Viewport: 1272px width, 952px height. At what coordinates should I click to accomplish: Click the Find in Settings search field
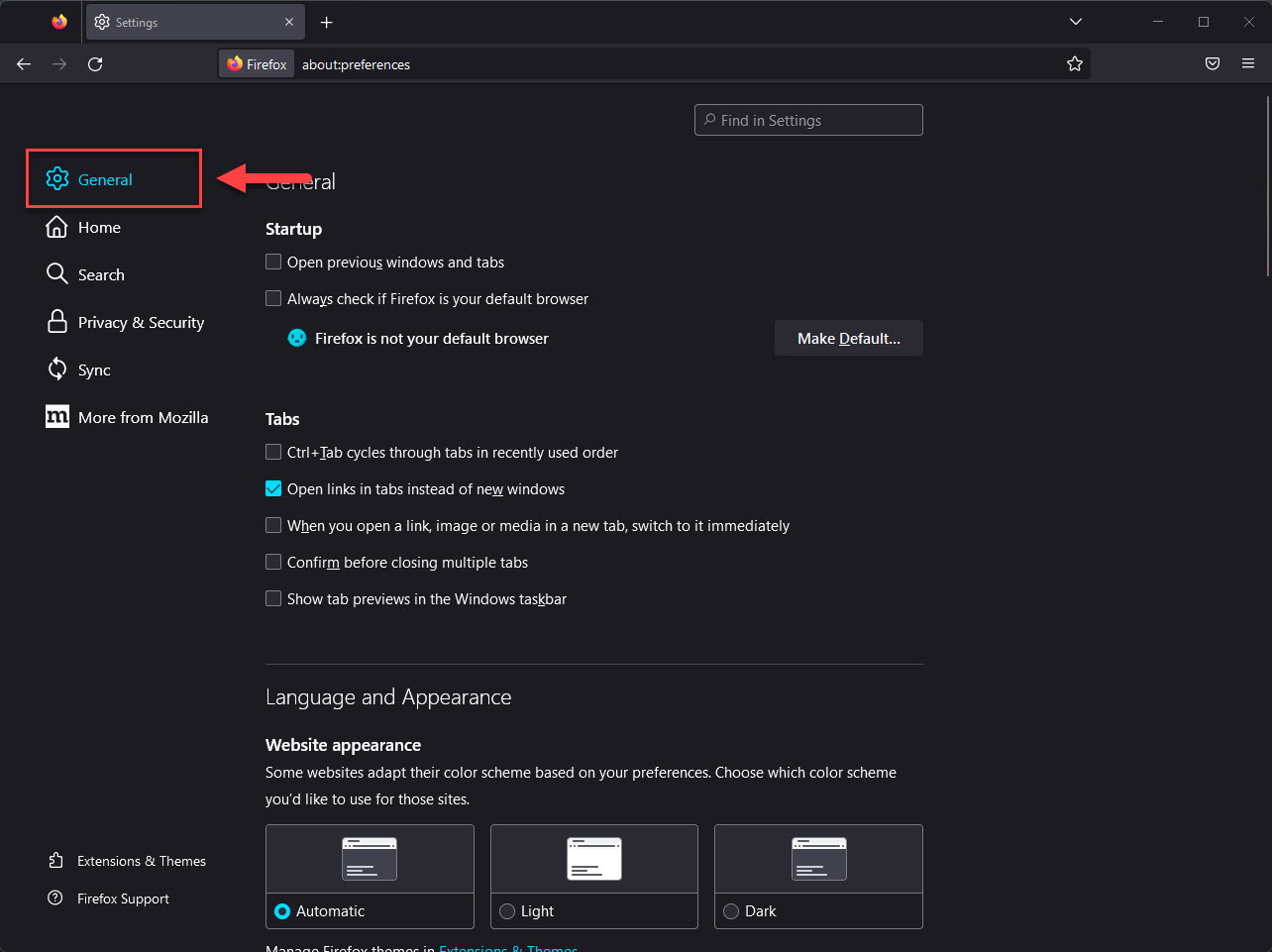(808, 120)
